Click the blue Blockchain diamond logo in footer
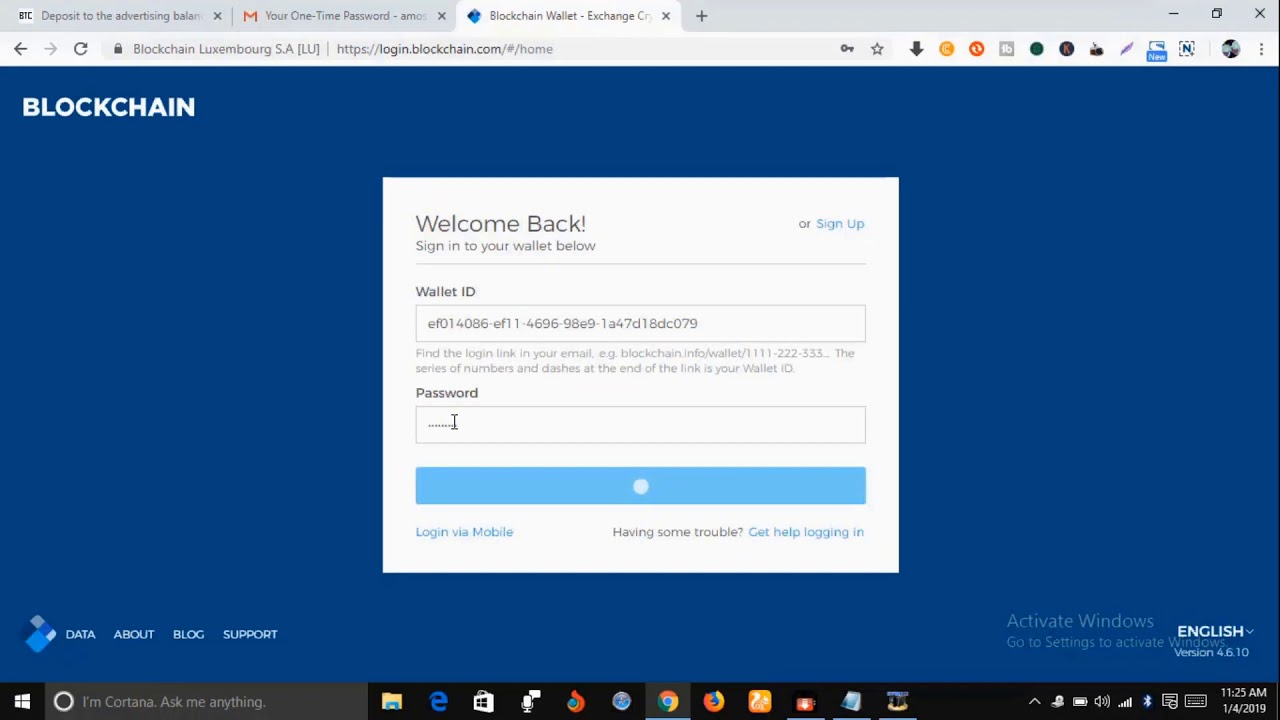This screenshot has width=1280, height=720. [40, 633]
